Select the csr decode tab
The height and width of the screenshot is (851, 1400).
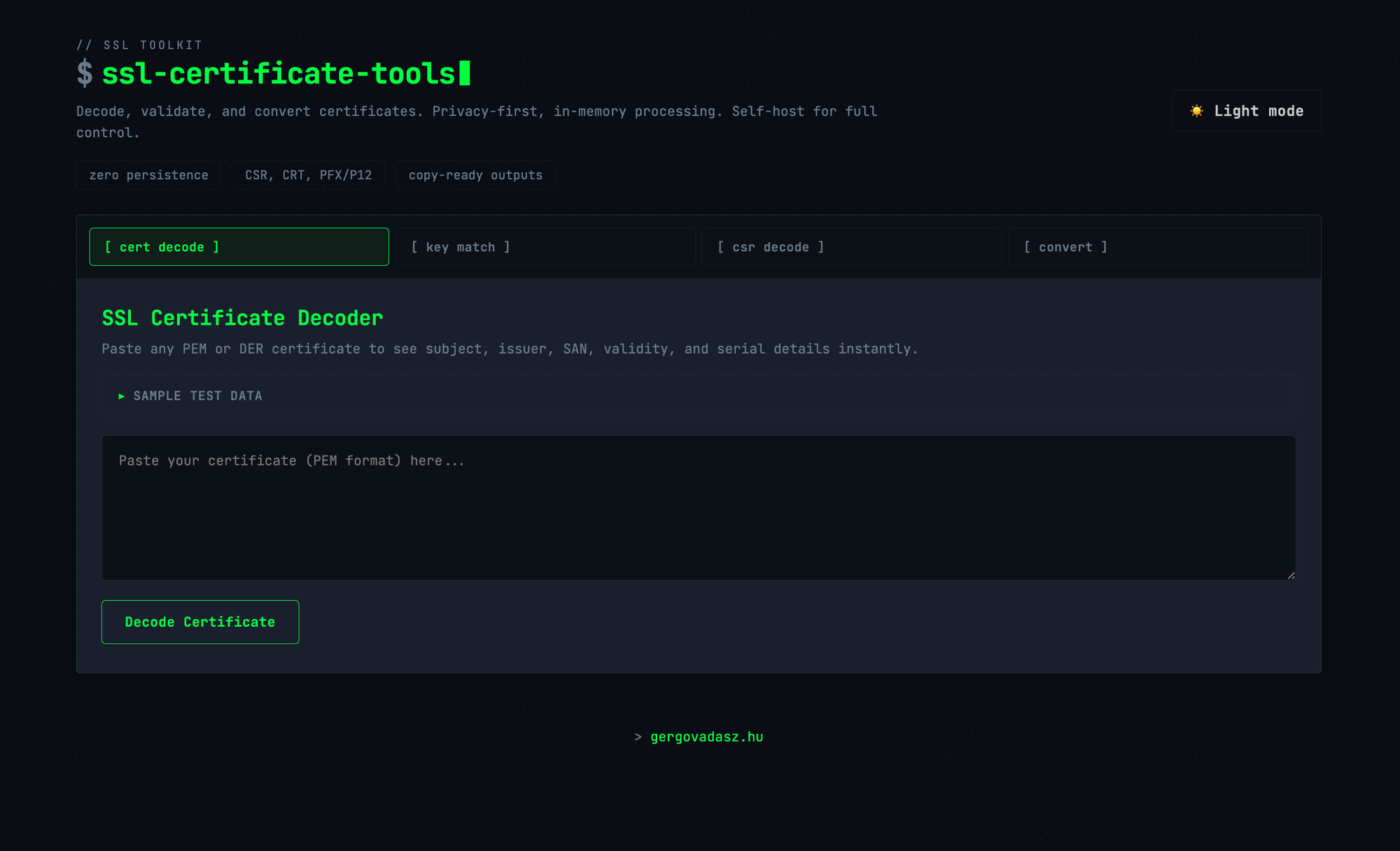click(x=851, y=247)
